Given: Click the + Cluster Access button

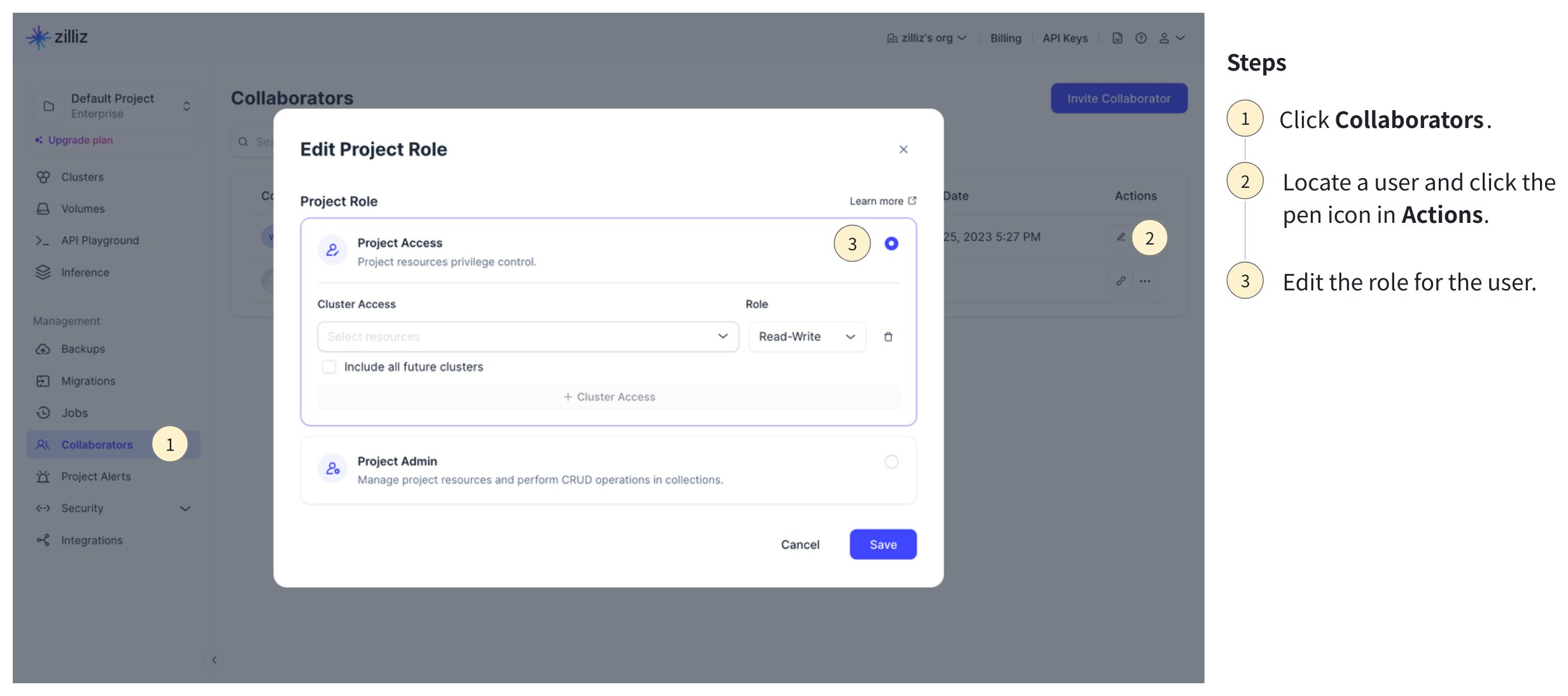Looking at the screenshot, I should pos(609,397).
